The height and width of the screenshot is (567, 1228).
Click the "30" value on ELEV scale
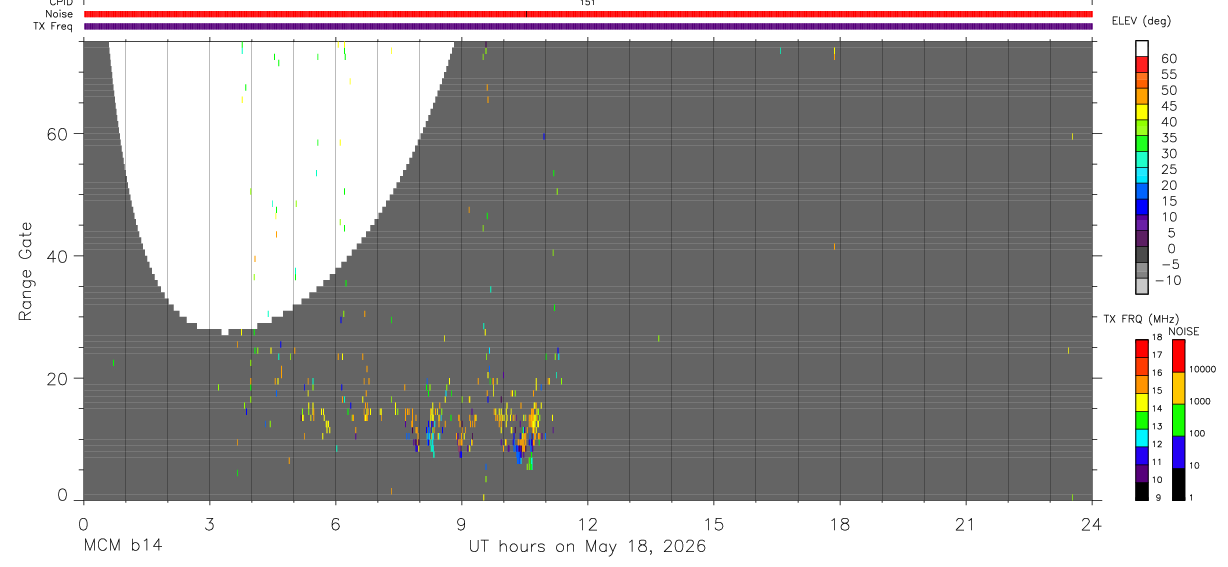1167,153
